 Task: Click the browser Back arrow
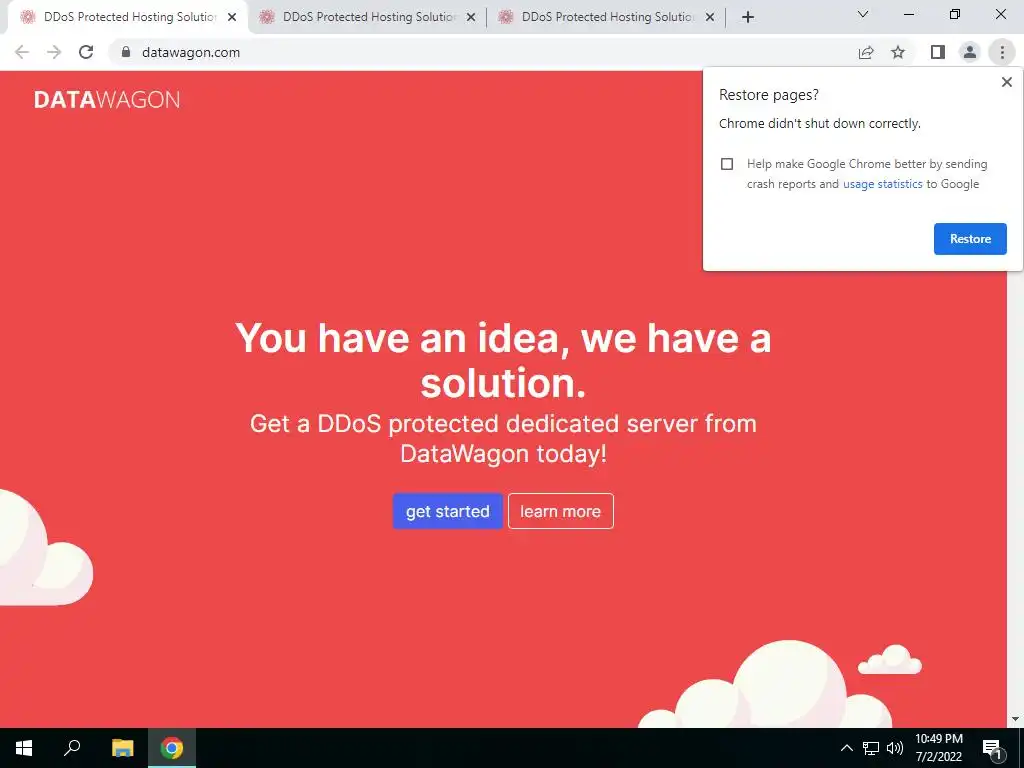tap(22, 52)
